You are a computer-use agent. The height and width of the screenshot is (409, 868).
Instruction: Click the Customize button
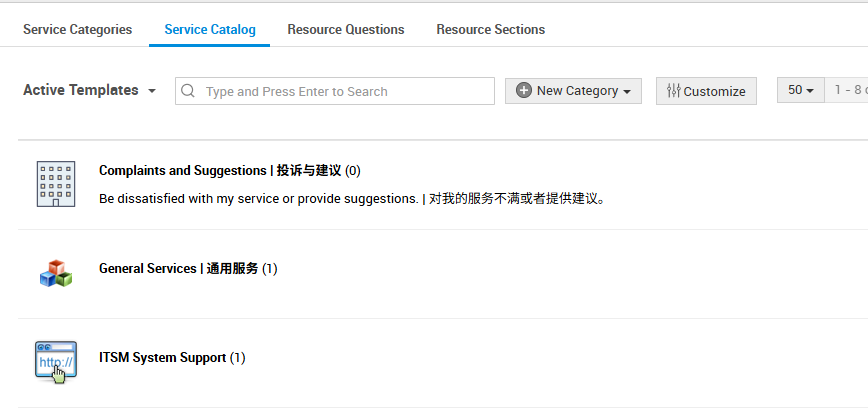(706, 91)
